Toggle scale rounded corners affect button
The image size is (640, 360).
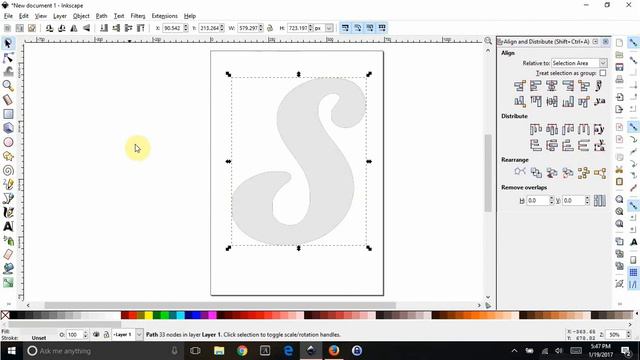[x=358, y=28]
